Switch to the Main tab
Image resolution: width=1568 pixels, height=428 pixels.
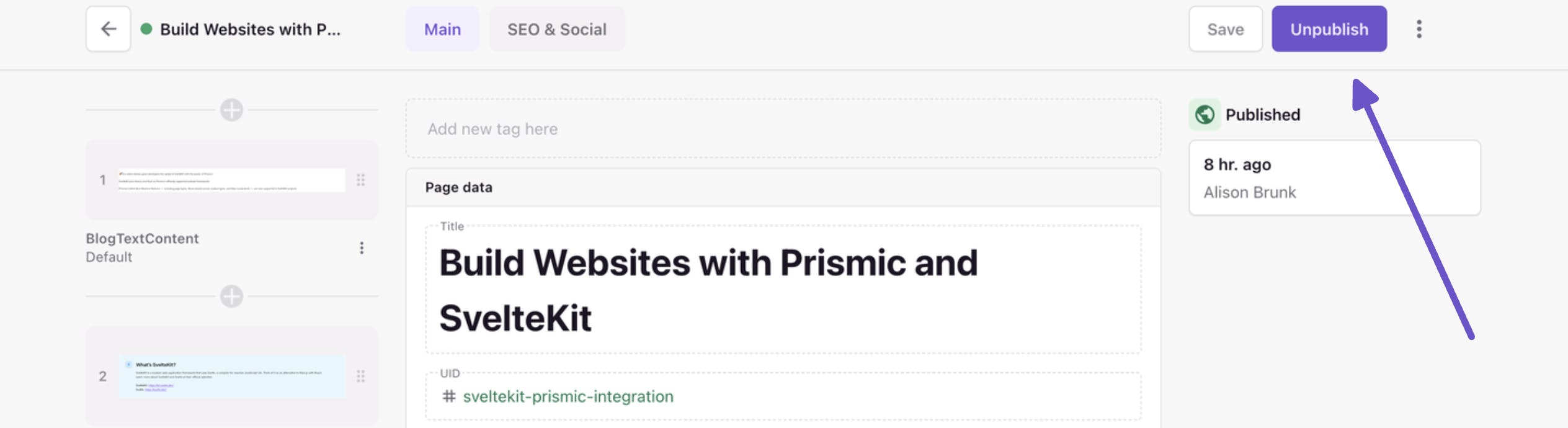coord(442,29)
